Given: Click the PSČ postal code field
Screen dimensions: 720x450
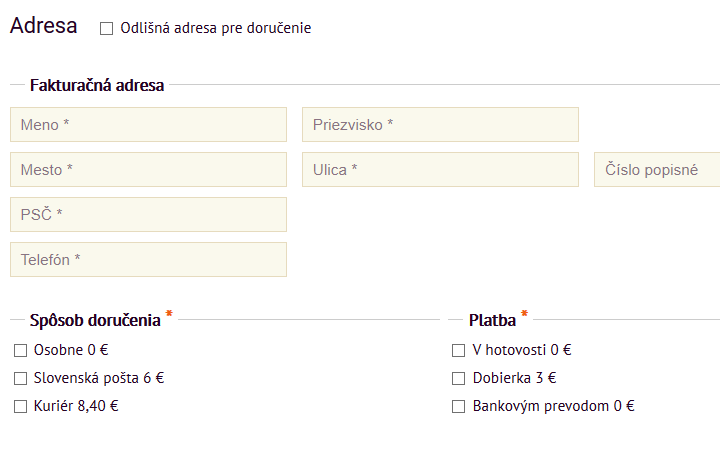Looking at the screenshot, I should point(148,215).
